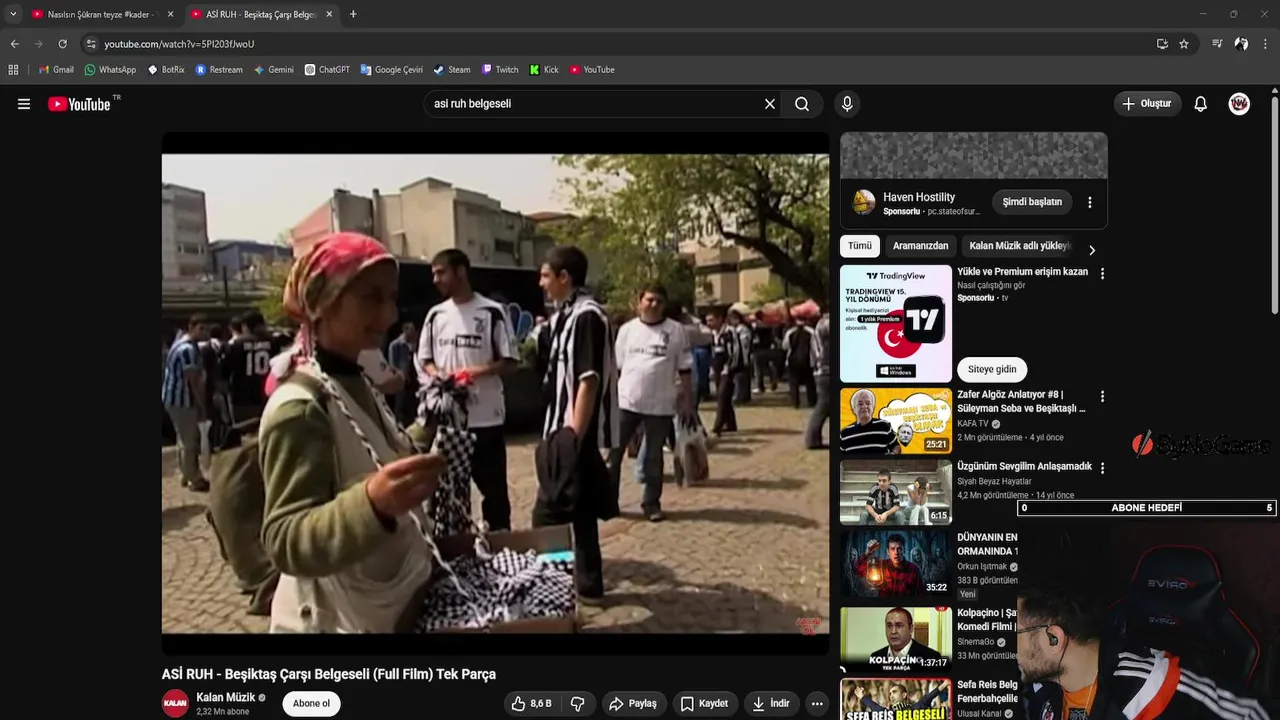Image resolution: width=1280 pixels, height=720 pixels.
Task: Save video with Kaydet button
Action: 704,703
